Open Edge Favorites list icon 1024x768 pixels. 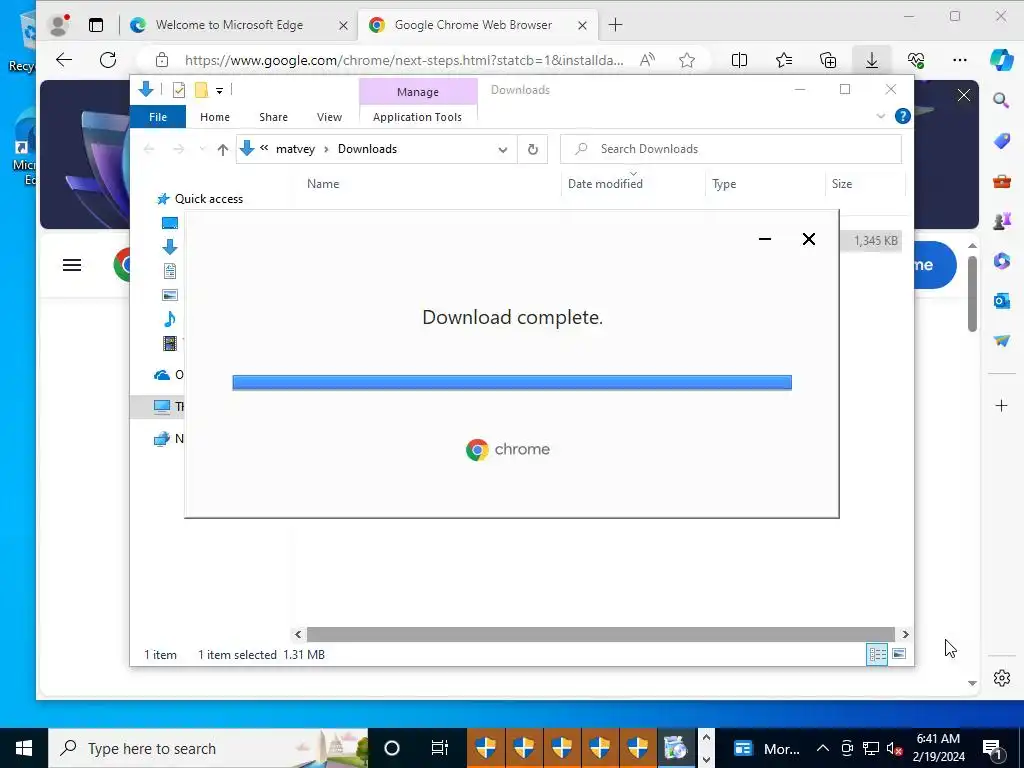784,60
